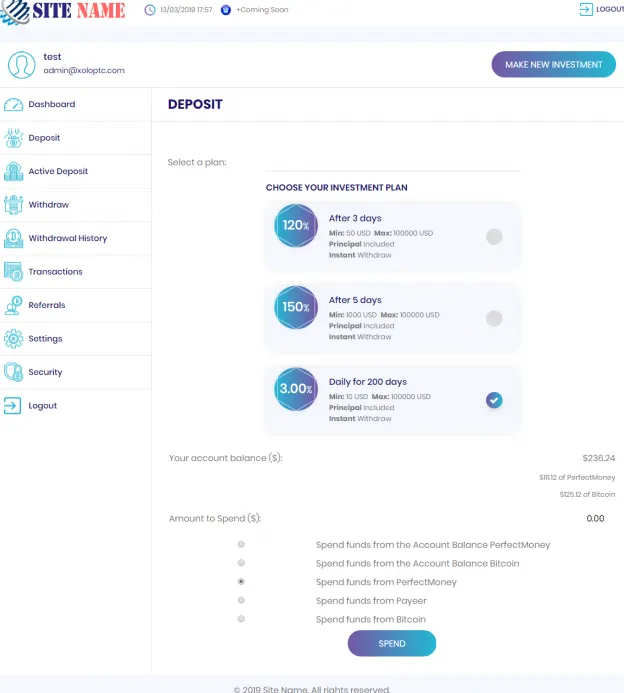Click the Amount to Spend field
This screenshot has width=624, height=693.
tap(595, 518)
